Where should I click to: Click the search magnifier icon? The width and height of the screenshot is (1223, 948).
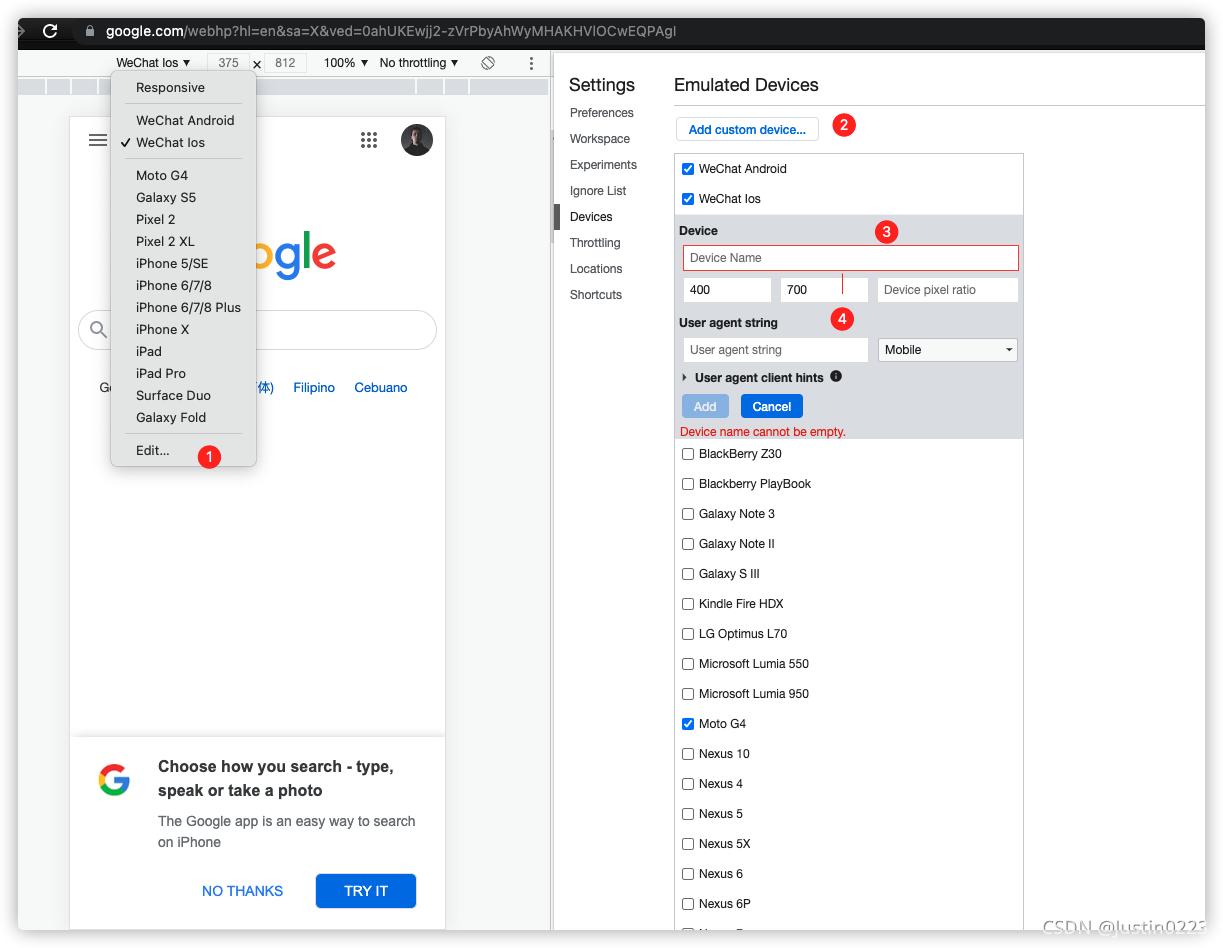[x=98, y=329]
